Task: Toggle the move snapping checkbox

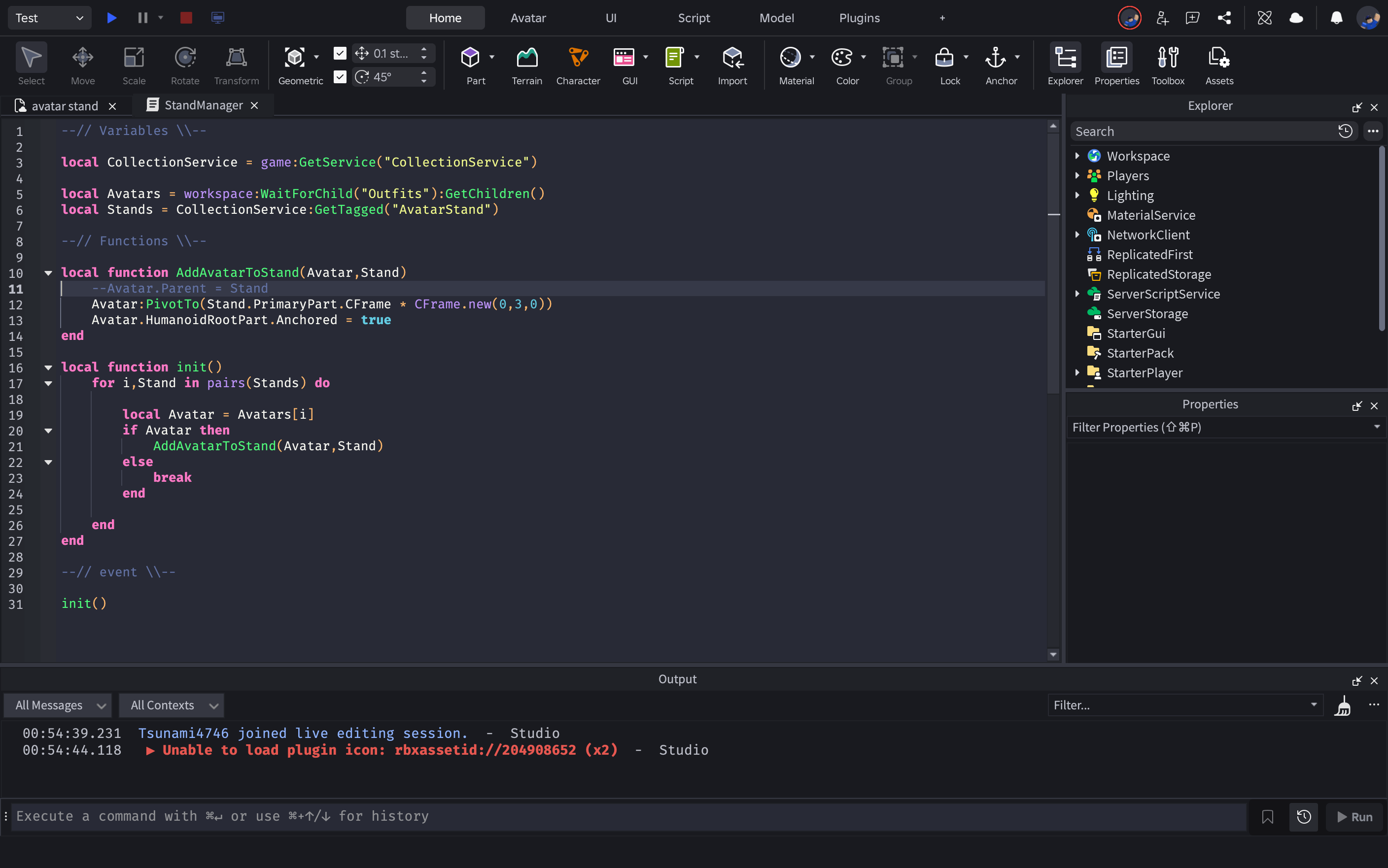Action: coord(340,53)
